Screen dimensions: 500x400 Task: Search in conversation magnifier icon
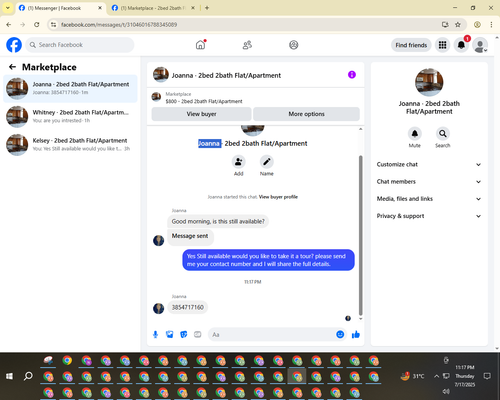[443, 134]
